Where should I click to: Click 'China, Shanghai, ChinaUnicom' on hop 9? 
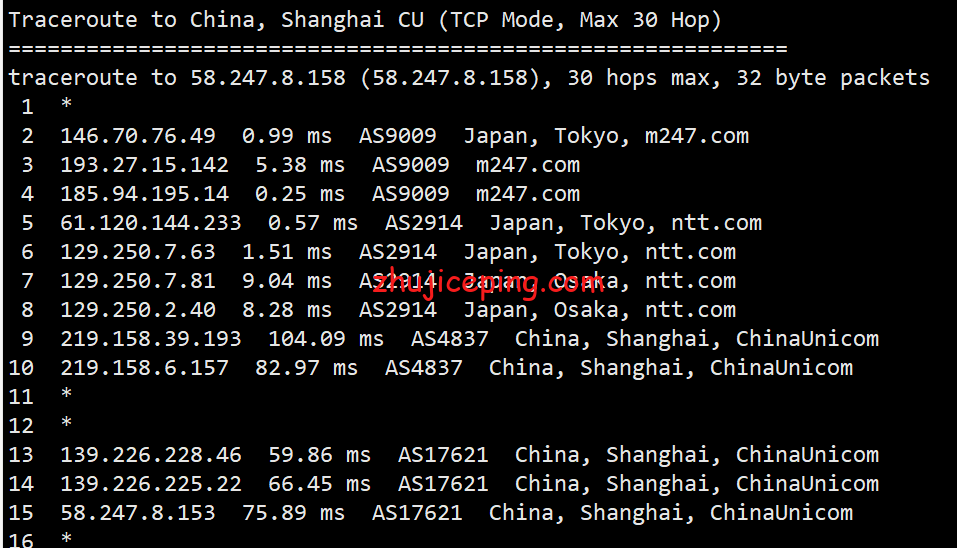(x=697, y=339)
